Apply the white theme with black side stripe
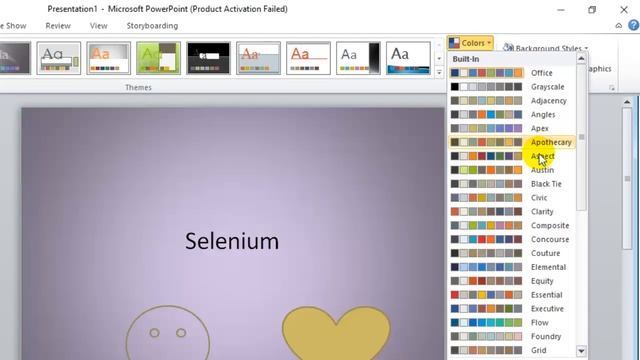Screen dimensions: 640x360 point(358,58)
